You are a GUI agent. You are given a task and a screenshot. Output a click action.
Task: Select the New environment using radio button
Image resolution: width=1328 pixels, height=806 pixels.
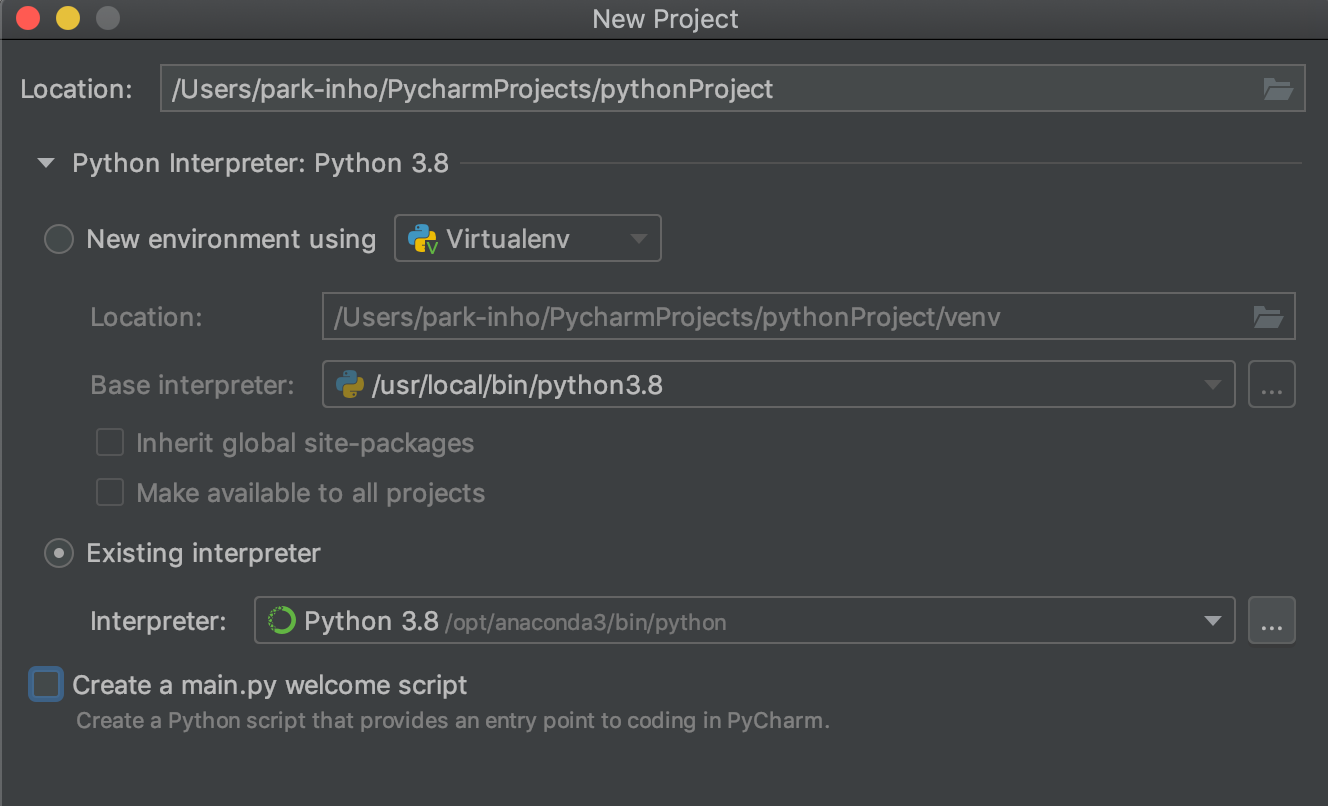(59, 239)
